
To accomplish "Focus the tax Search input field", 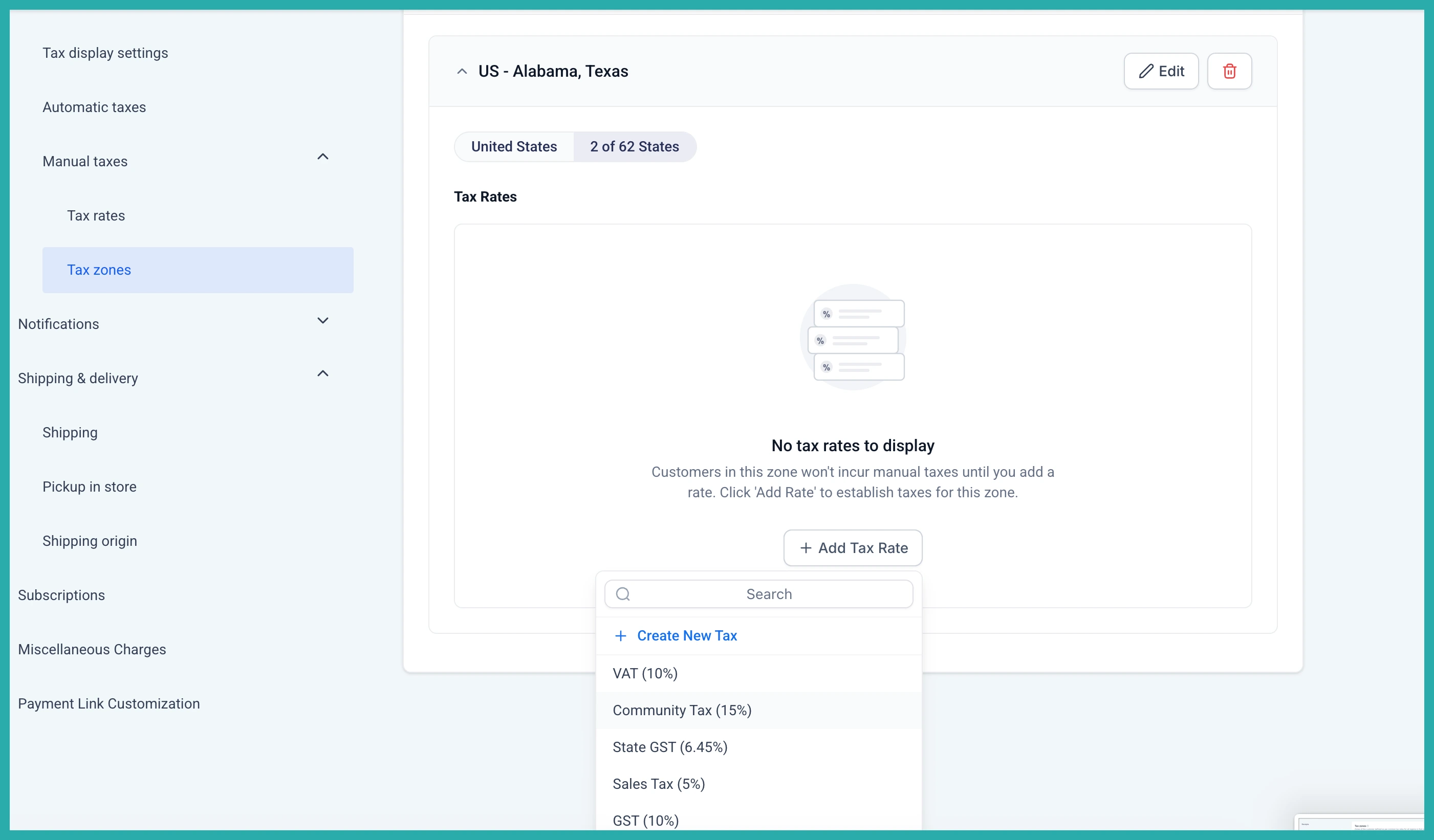I will coord(758,594).
